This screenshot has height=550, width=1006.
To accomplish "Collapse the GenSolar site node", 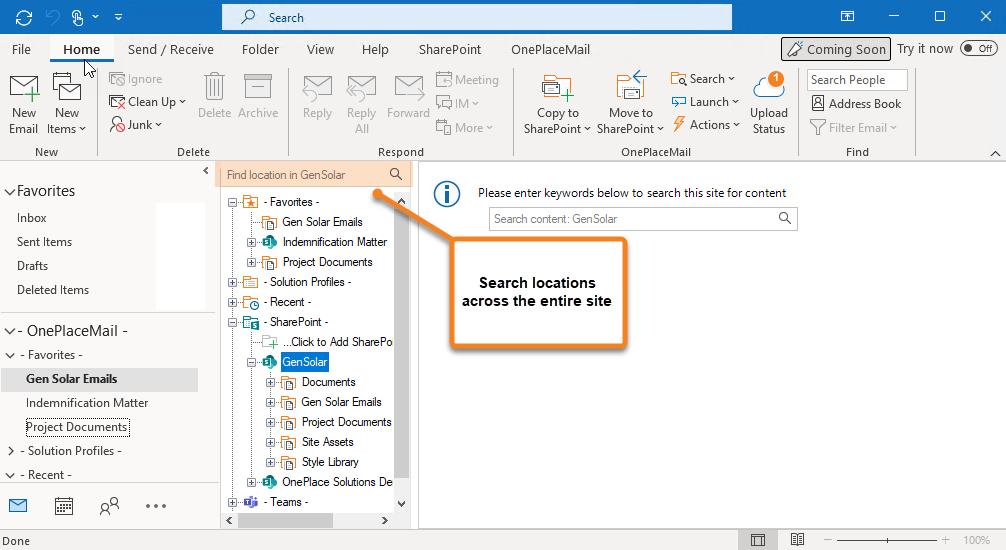I will 252,363.
